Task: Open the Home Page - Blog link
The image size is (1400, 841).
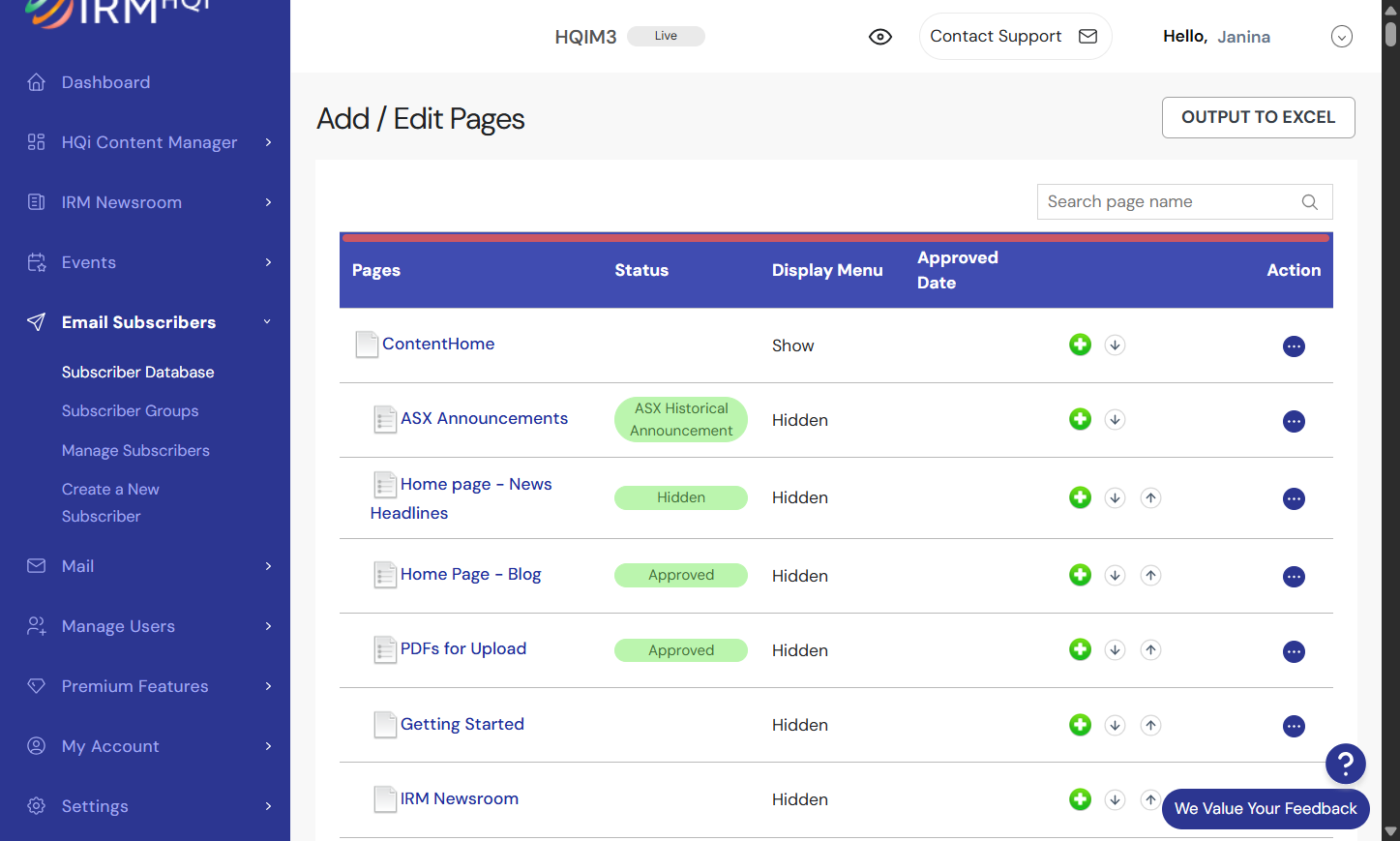Action: tap(471, 574)
